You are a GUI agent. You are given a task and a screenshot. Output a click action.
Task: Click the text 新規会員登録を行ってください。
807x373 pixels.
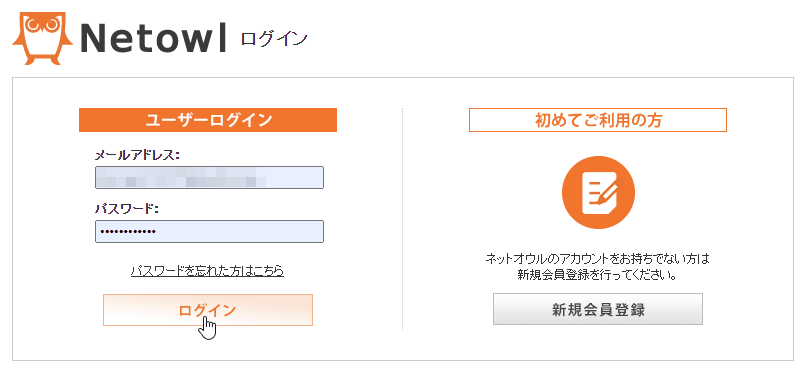point(598,275)
